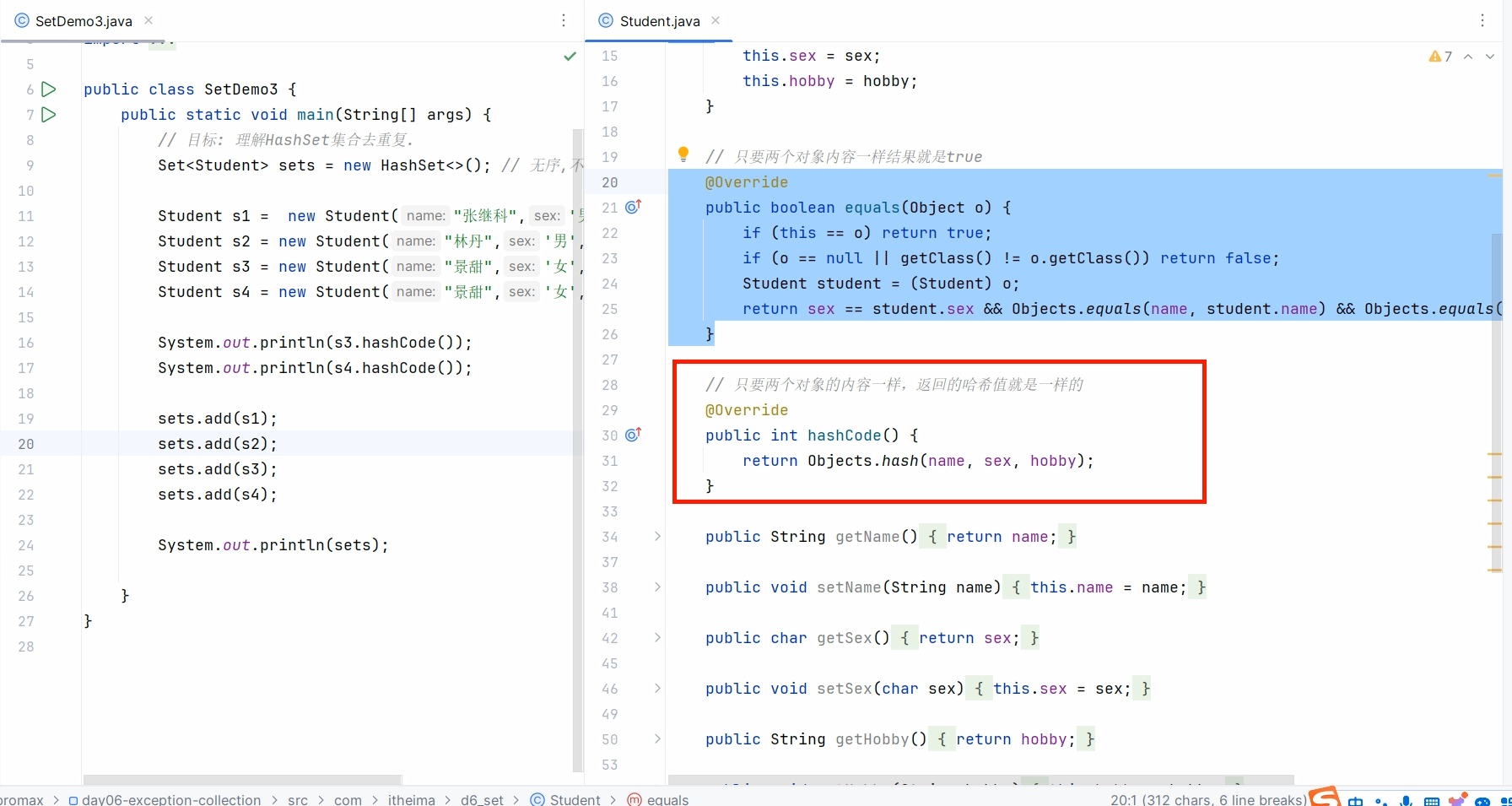The image size is (1512, 806).
Task: Click the Sogou input method logo
Action: tap(1325, 796)
